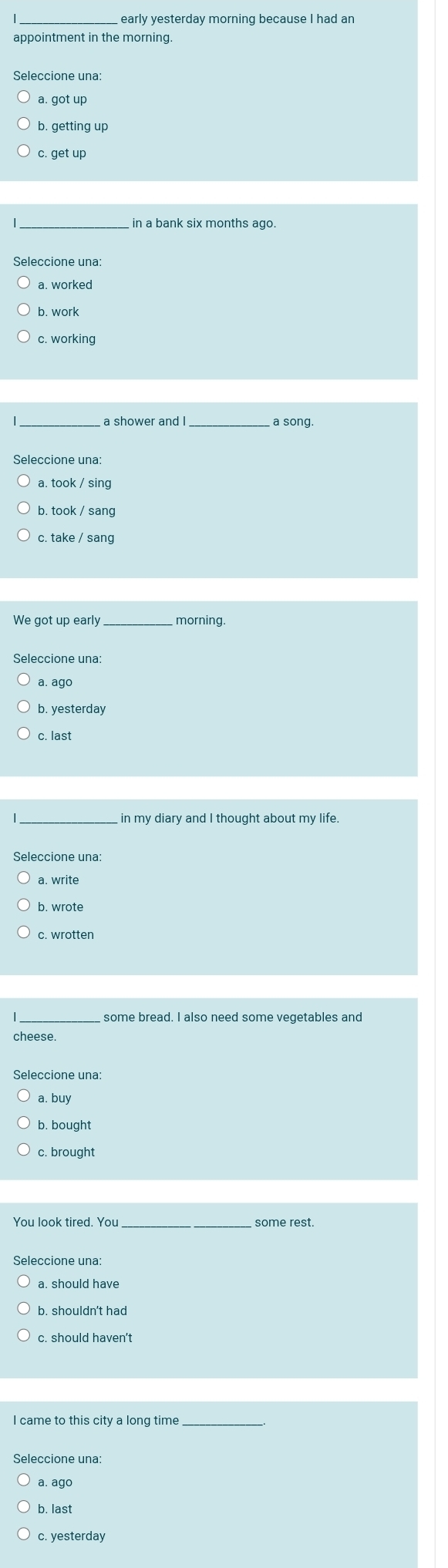The height and width of the screenshot is (1568, 448).
Task: Pick "c. take / sang" option
Action: pyautogui.click(x=25, y=537)
